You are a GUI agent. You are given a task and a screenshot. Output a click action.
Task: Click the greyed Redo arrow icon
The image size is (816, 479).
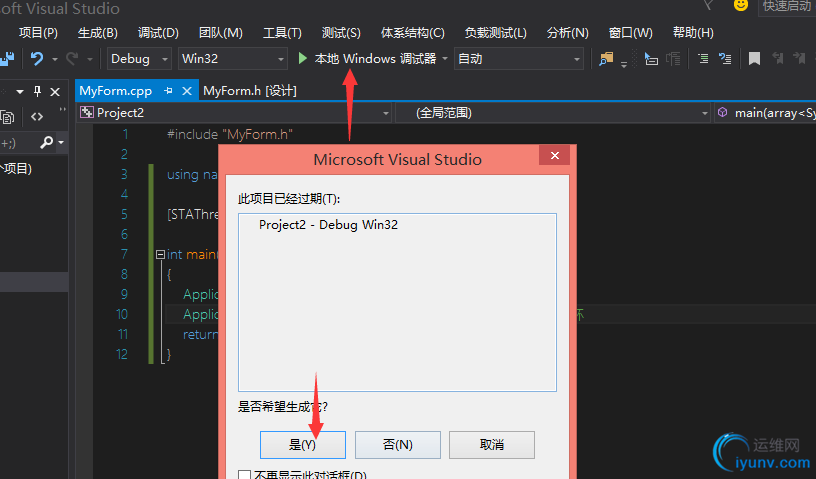pyautogui.click(x=72, y=58)
